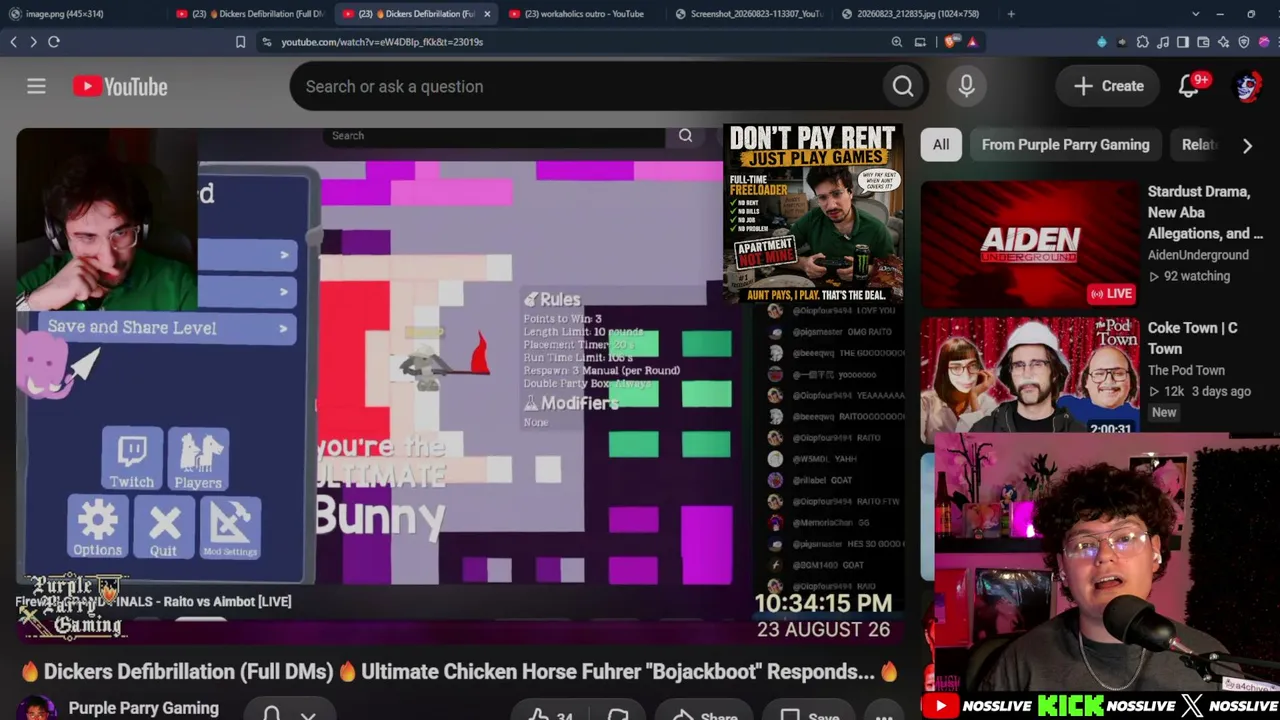Click the Create button
The image size is (1280, 720).
point(1109,87)
